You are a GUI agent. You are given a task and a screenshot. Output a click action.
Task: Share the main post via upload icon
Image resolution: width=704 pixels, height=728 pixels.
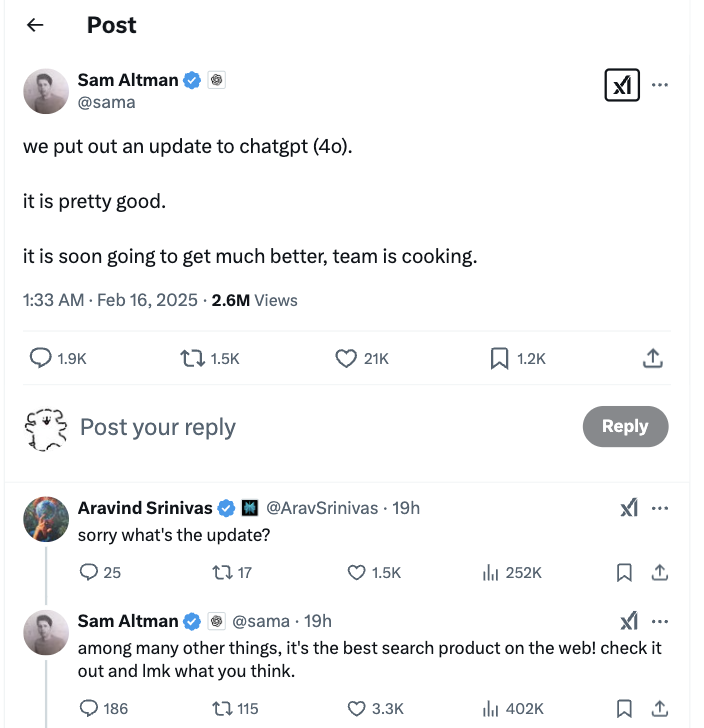click(x=651, y=358)
